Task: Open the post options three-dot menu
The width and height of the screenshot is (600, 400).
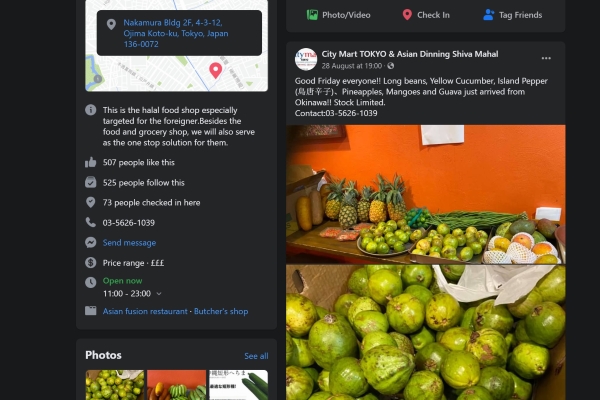Action: (546, 58)
